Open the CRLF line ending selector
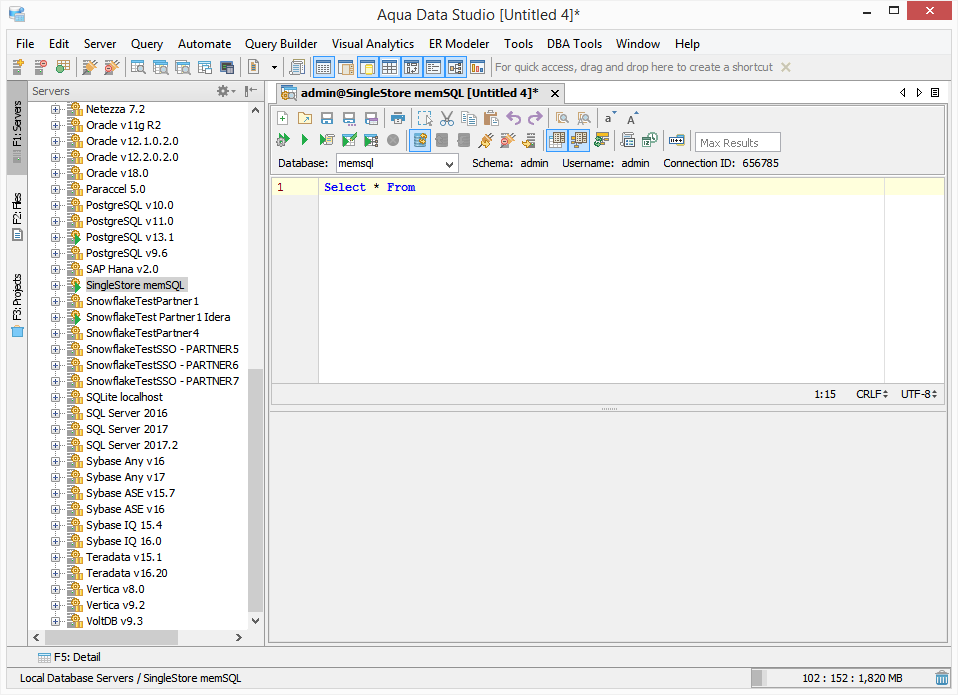958x695 pixels. pyautogui.click(x=872, y=395)
